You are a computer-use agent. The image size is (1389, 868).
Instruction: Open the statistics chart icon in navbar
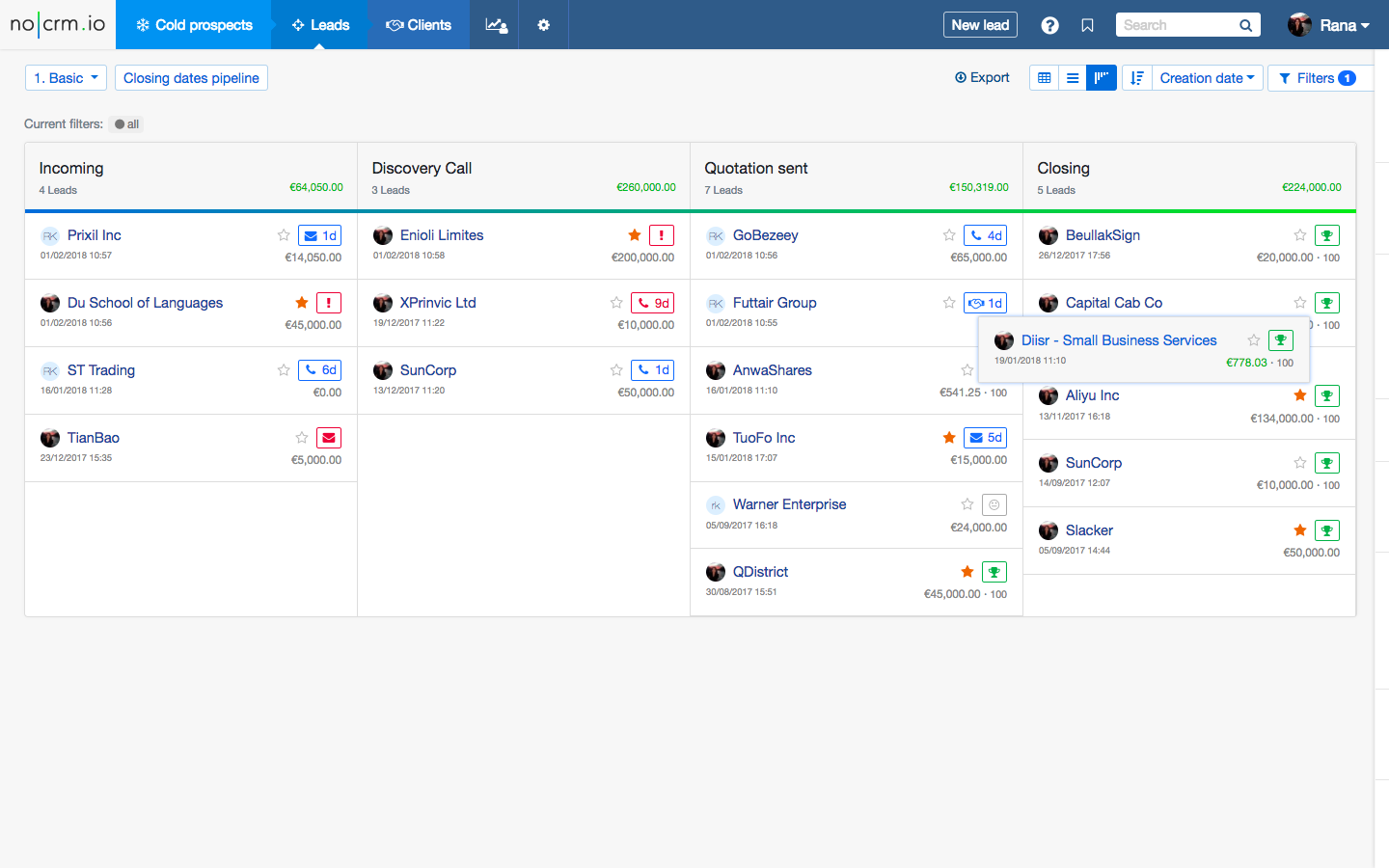(496, 25)
